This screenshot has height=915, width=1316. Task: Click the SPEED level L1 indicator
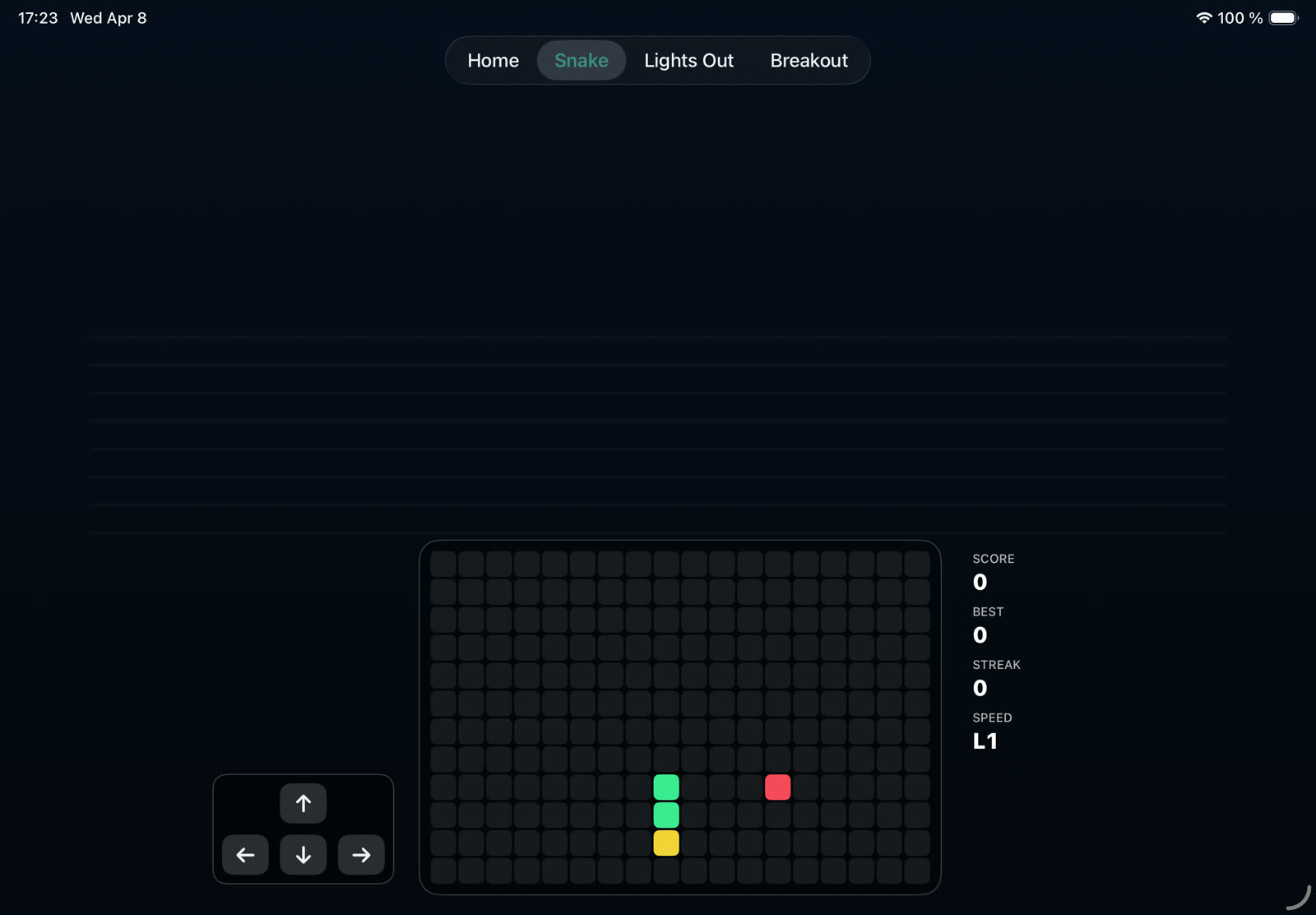click(x=985, y=741)
